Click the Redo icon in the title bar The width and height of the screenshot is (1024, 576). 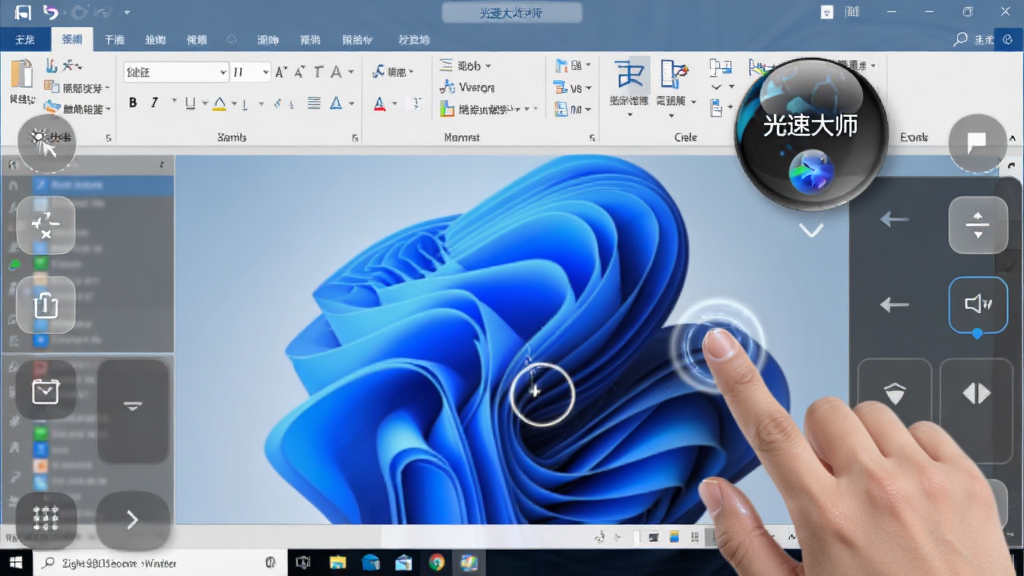pos(79,12)
